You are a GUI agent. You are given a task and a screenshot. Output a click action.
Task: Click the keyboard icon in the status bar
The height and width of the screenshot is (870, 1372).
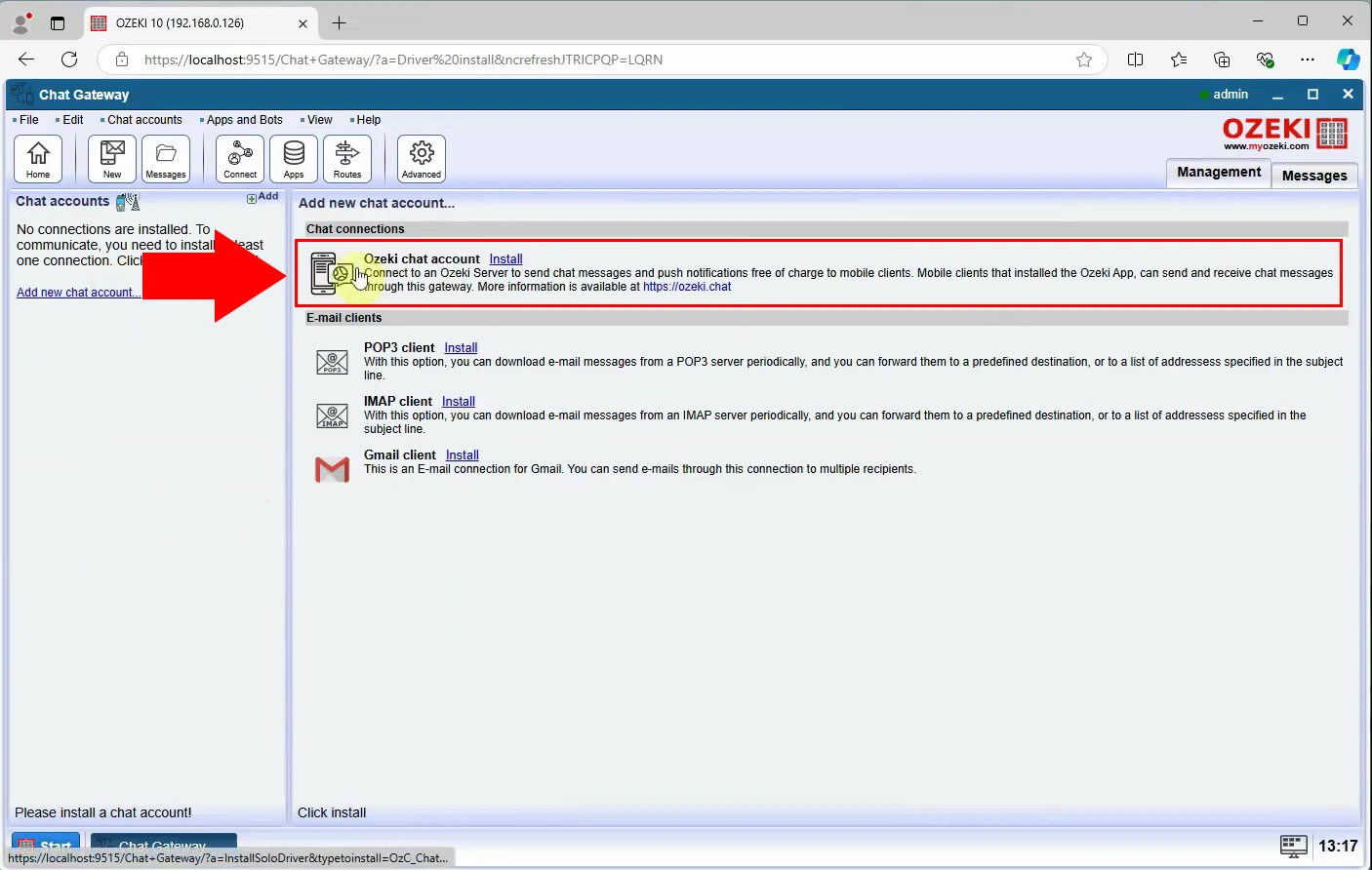click(1294, 846)
